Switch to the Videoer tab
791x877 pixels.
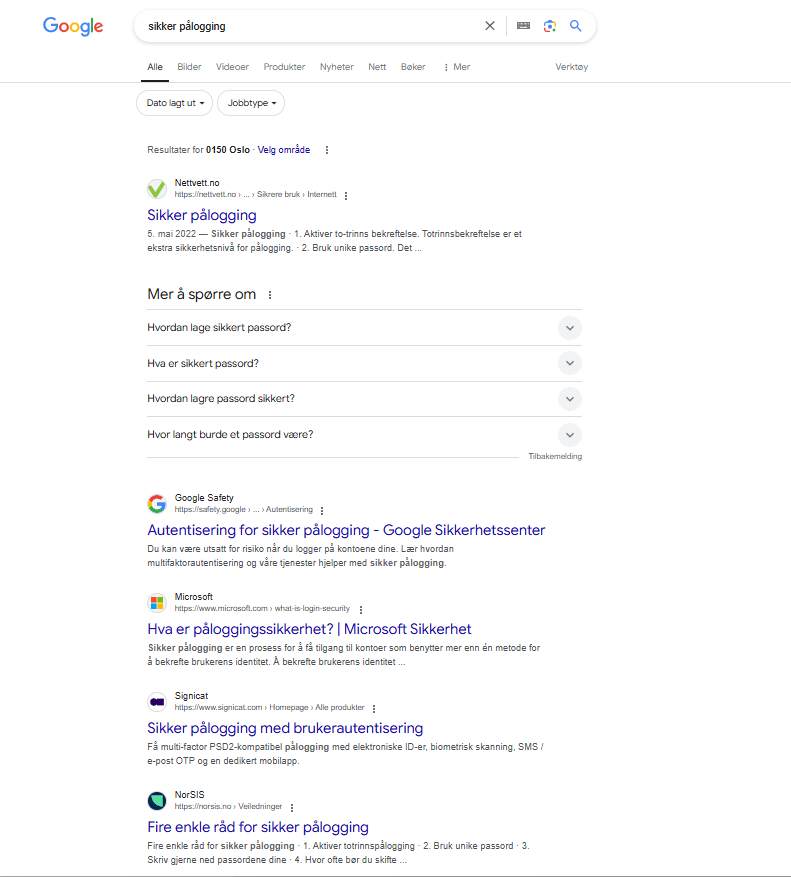click(232, 67)
